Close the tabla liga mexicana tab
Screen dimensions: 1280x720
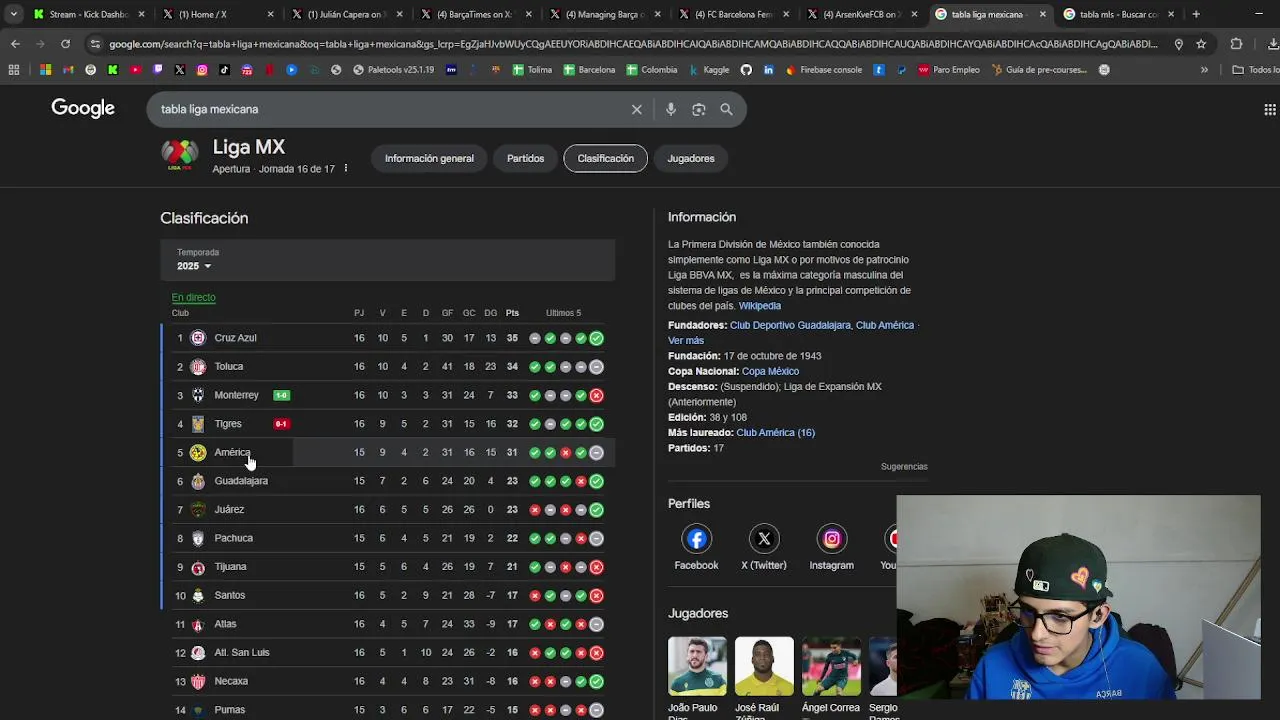pos(1043,14)
